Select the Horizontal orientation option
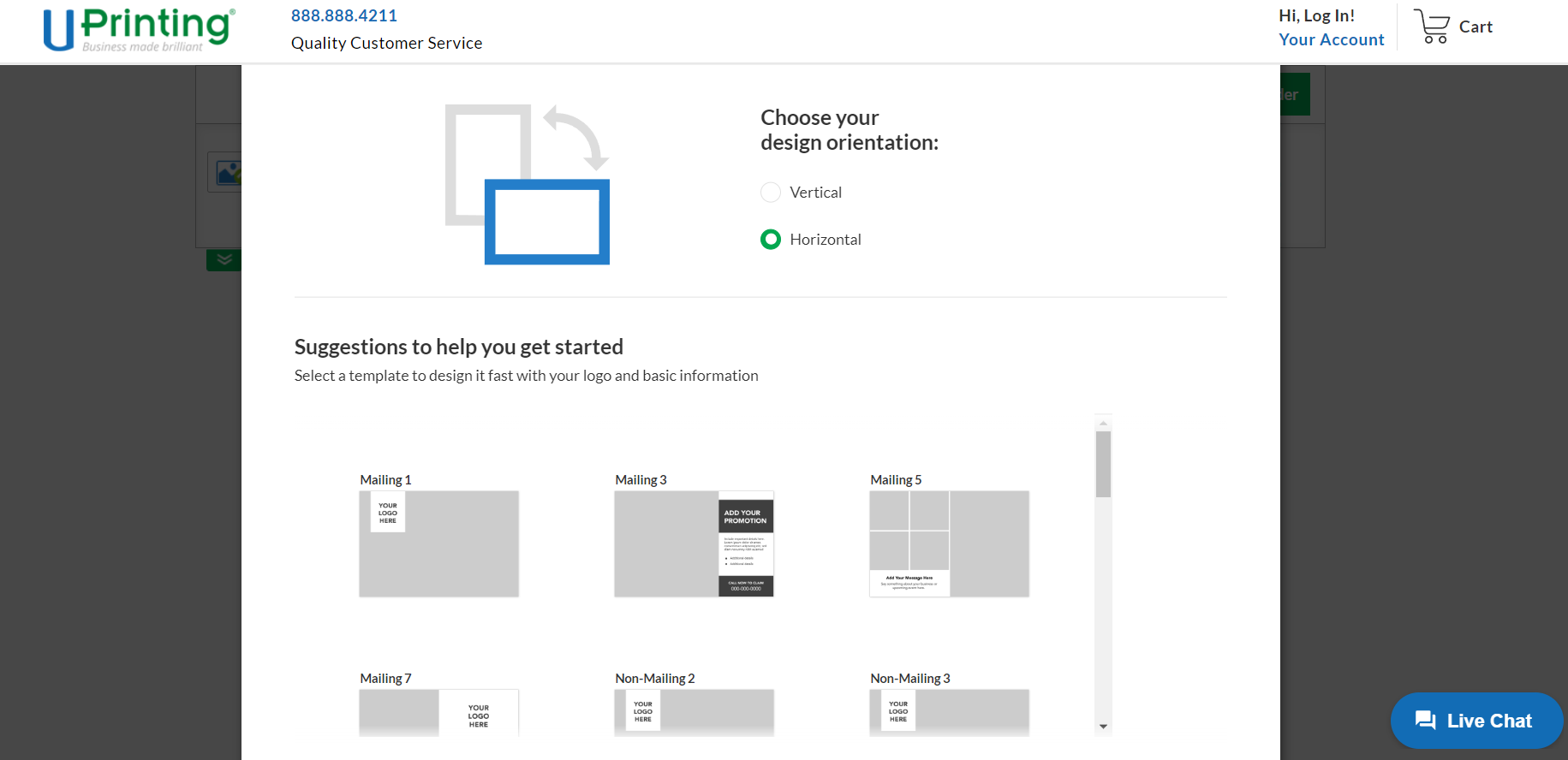1568x760 pixels. point(771,240)
